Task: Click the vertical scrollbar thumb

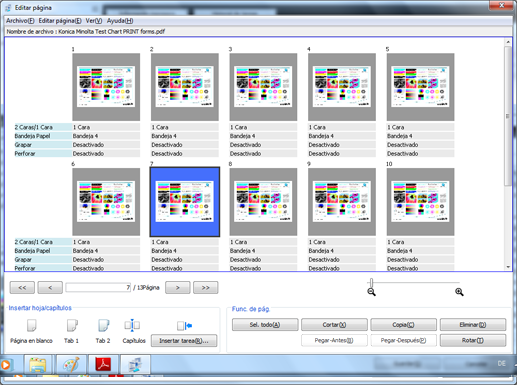Action: 507,116
